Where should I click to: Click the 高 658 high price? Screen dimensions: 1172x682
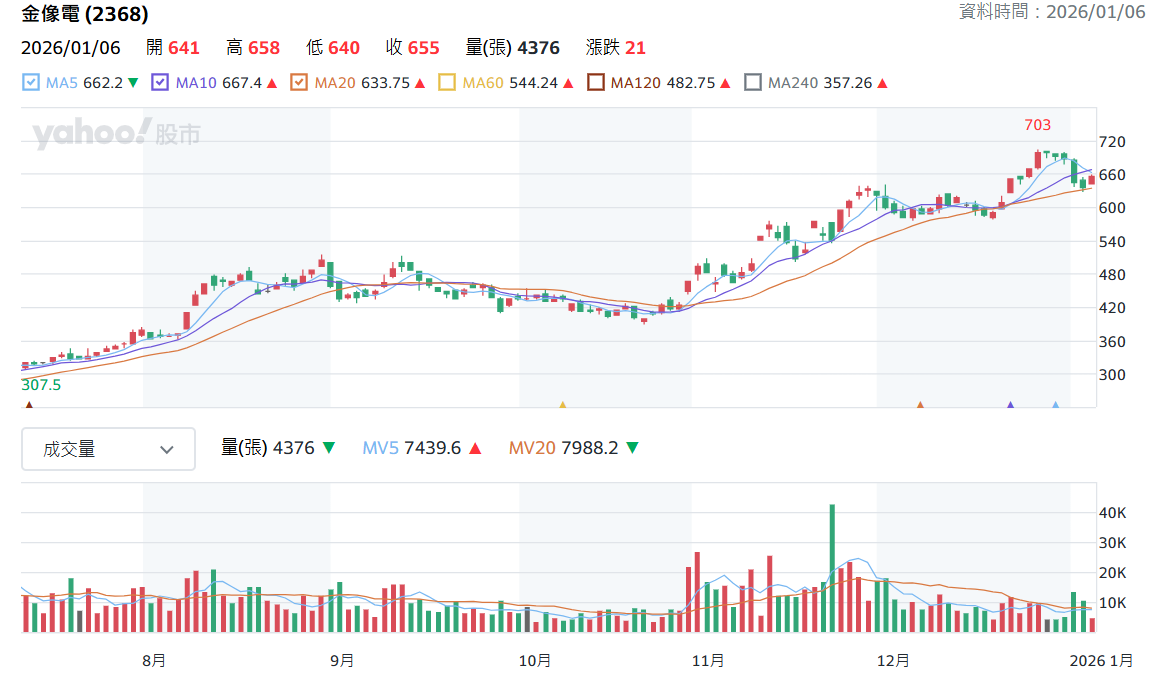[253, 48]
